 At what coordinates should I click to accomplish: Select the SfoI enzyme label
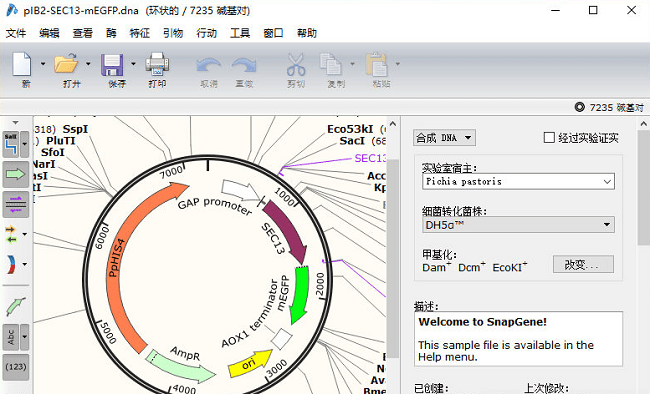click(x=53, y=152)
